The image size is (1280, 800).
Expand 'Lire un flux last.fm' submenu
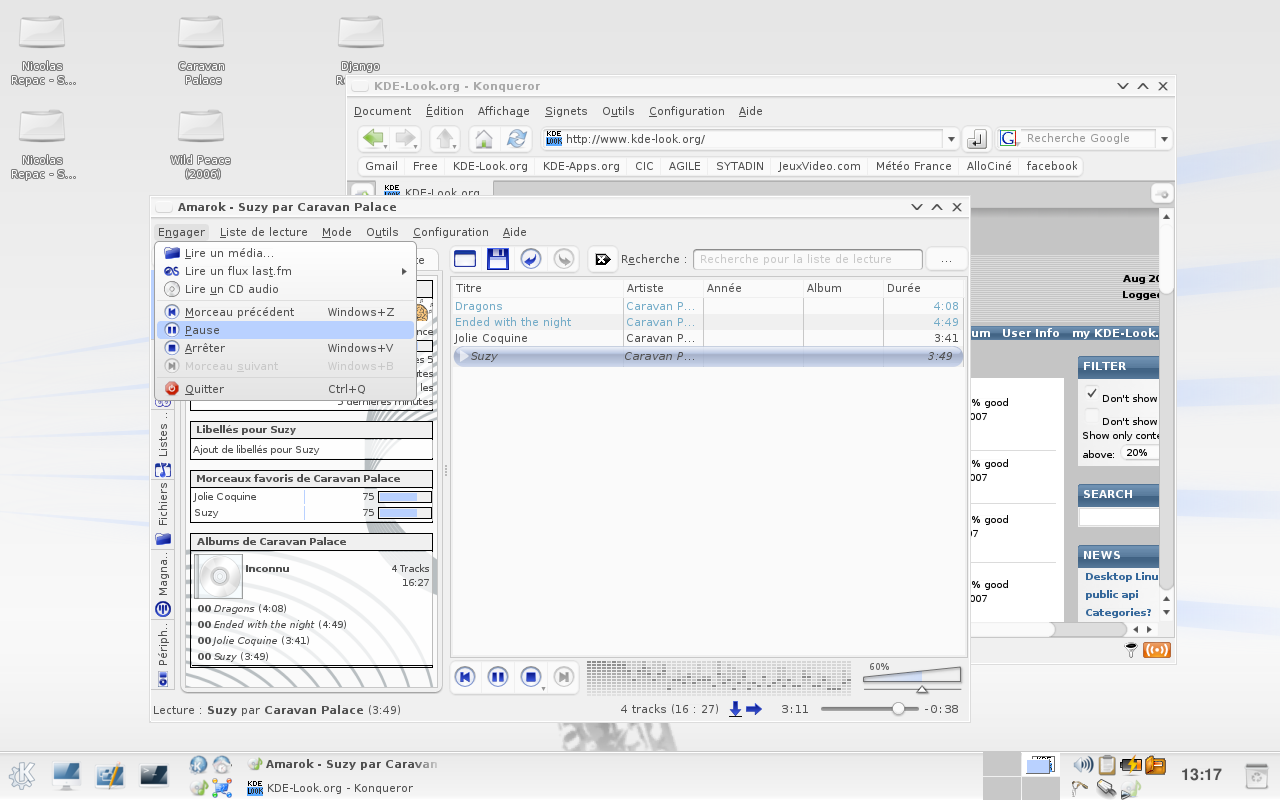pyautogui.click(x=285, y=271)
